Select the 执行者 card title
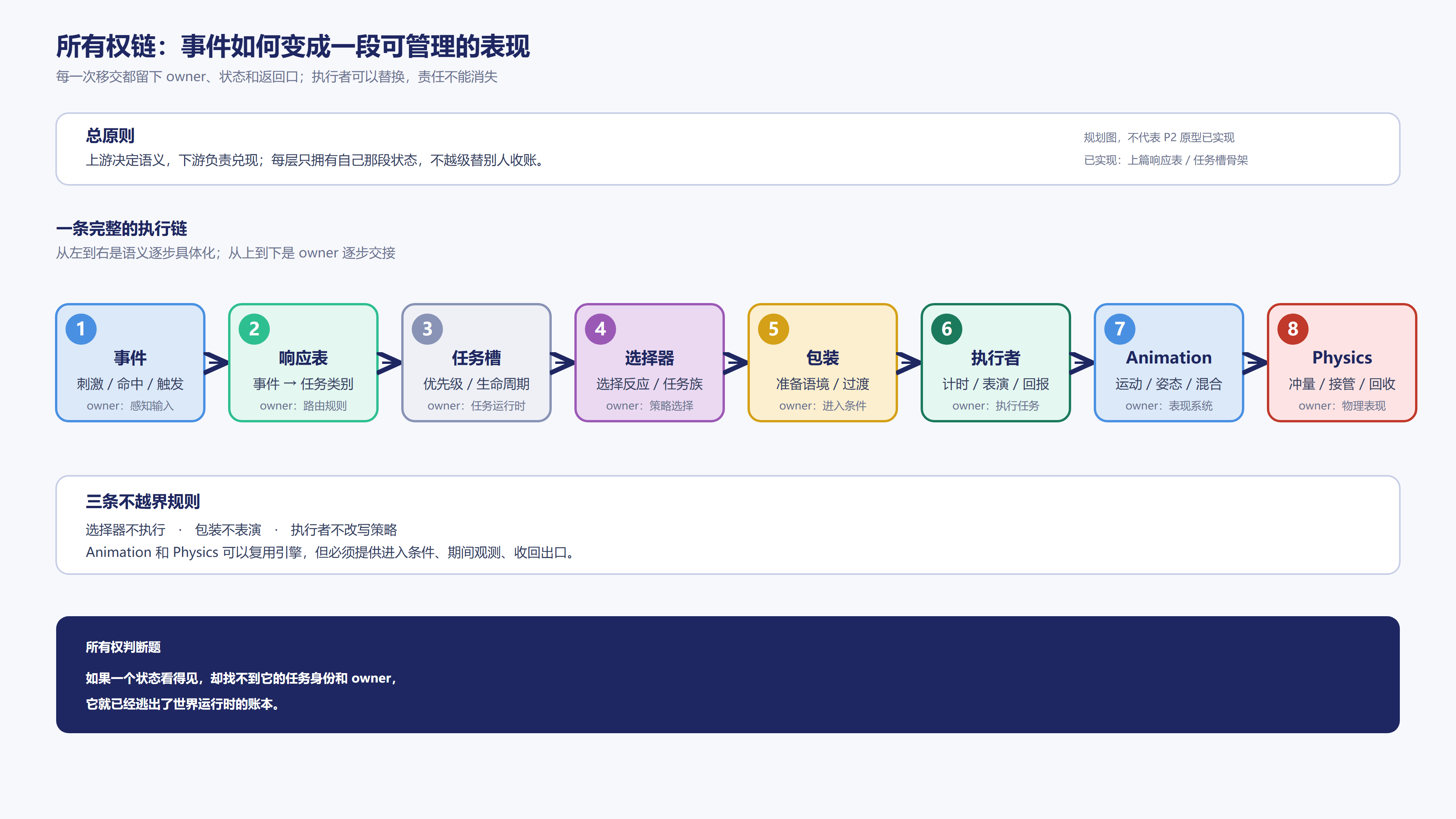This screenshot has width=1456, height=819. 996,358
